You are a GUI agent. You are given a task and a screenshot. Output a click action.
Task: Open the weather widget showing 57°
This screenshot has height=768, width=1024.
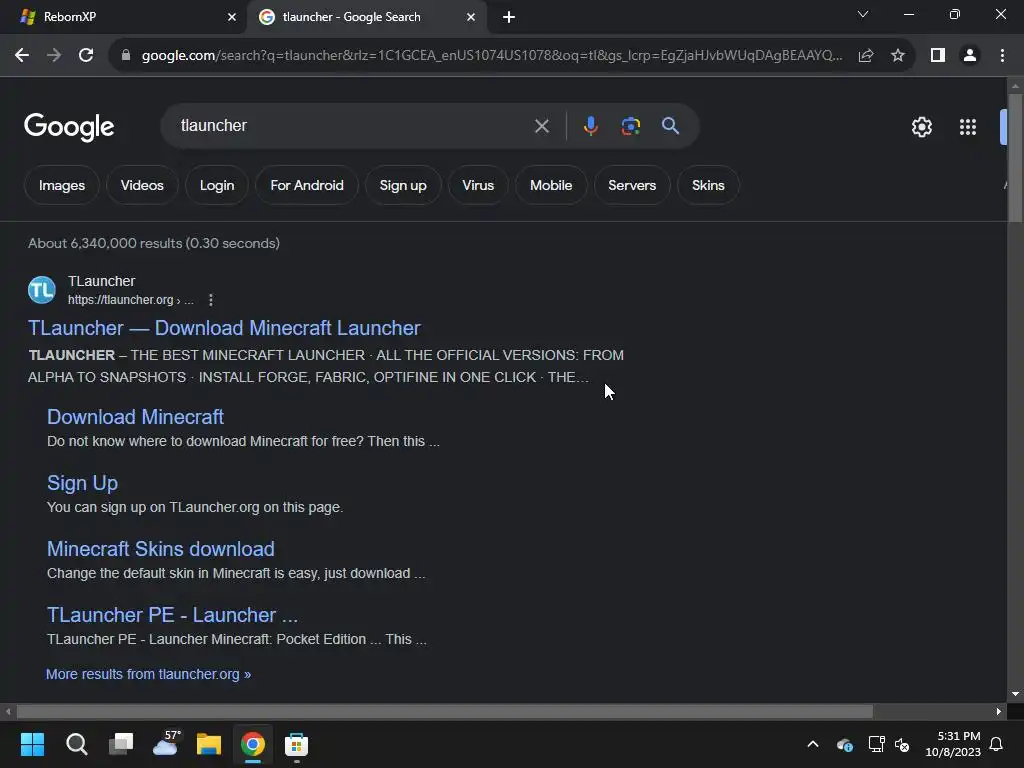(165, 744)
